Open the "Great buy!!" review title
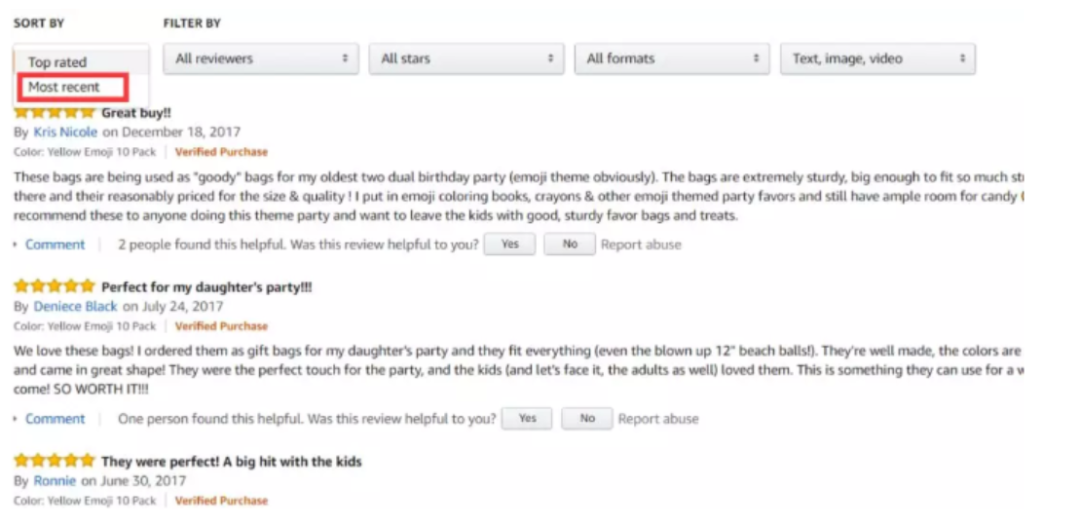 [x=136, y=113]
